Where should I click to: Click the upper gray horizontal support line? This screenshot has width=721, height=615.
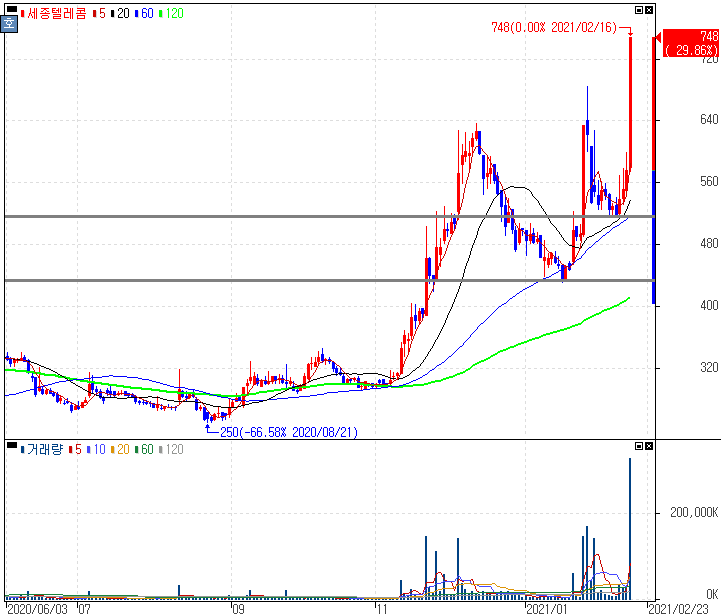(329, 216)
